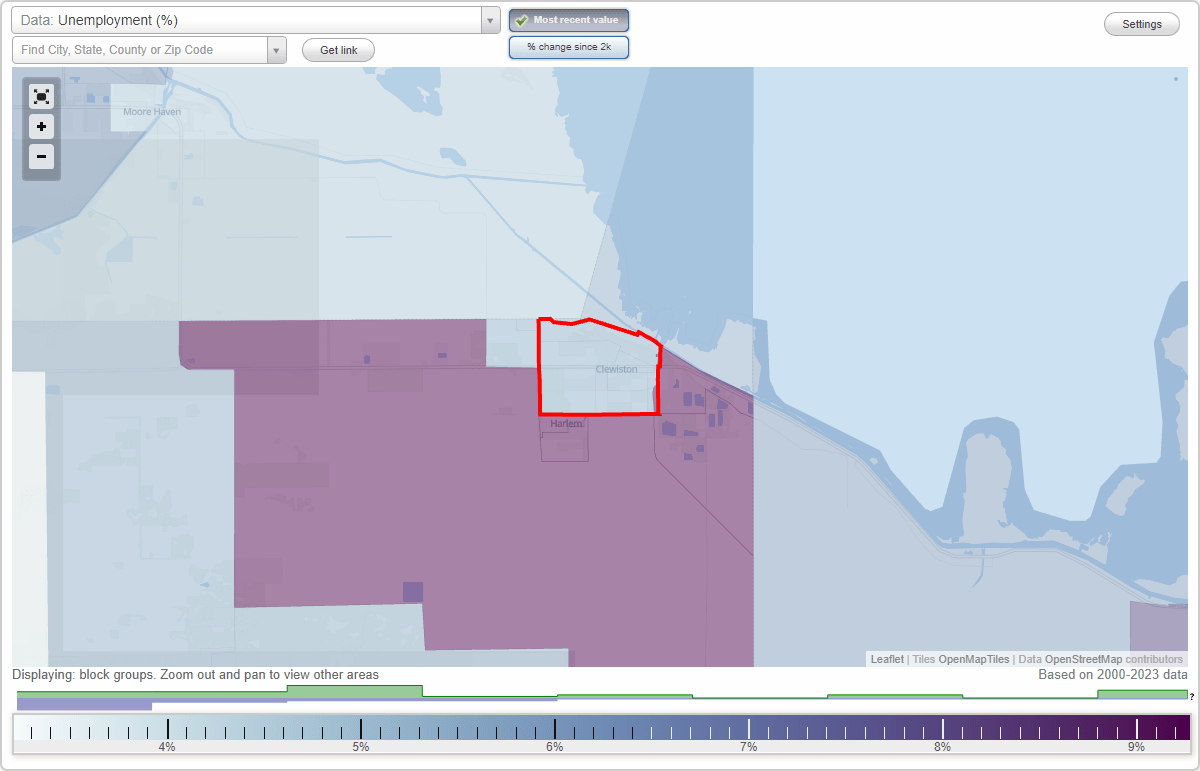The image size is (1200, 771).
Task: Click the green checkmark on Most recent value
Action: [x=520, y=19]
